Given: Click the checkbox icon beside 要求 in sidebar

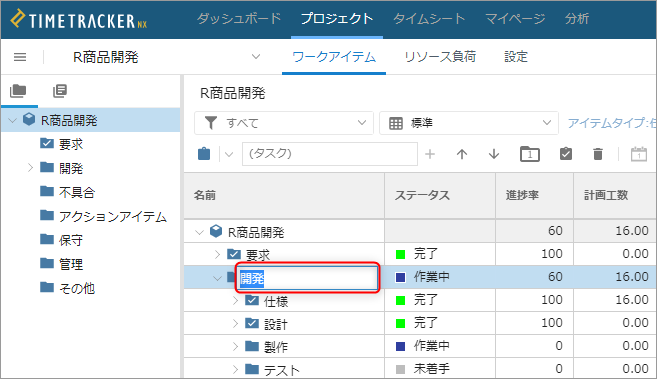Looking at the screenshot, I should 47,143.
